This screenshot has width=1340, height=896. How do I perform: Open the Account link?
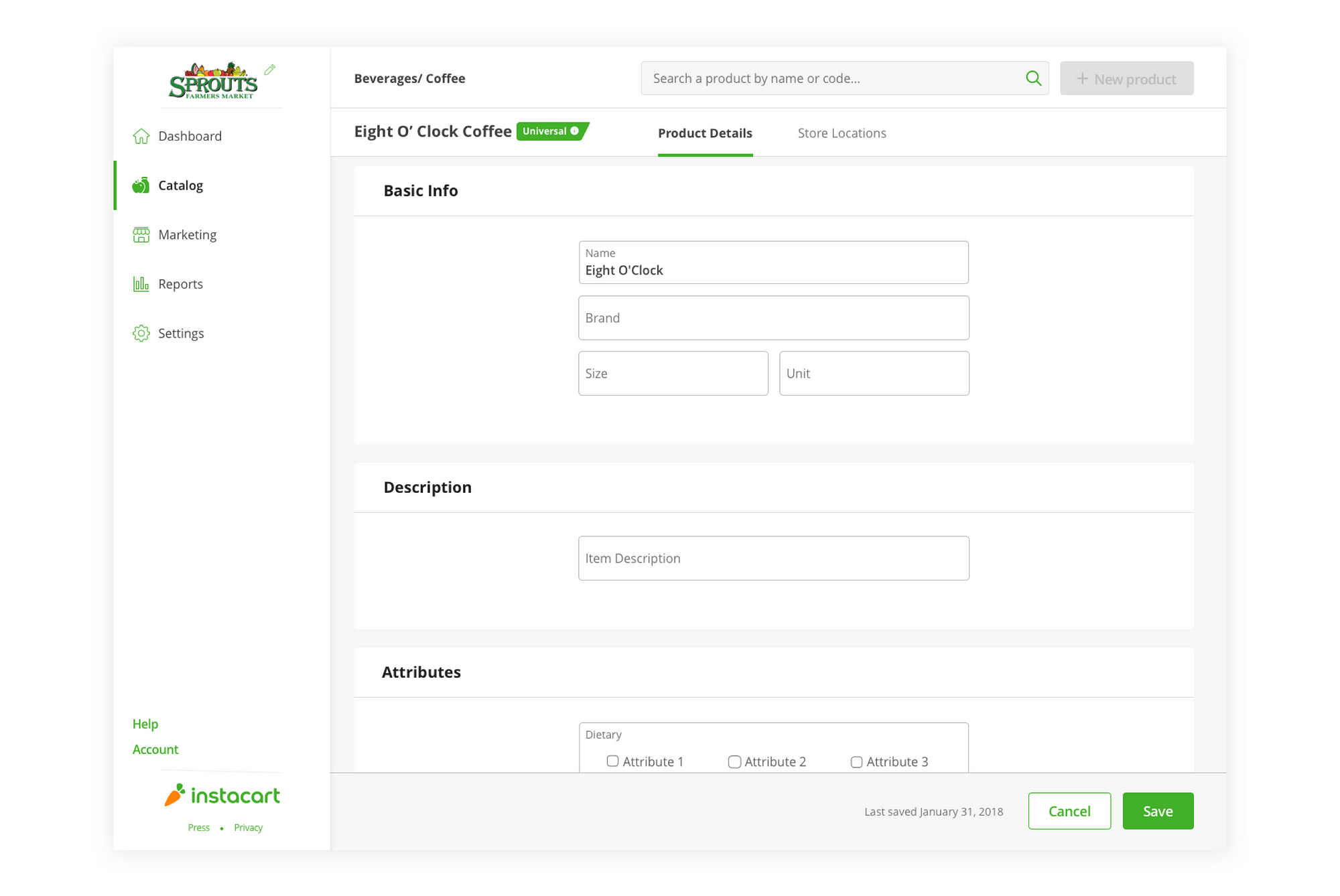[x=155, y=749]
